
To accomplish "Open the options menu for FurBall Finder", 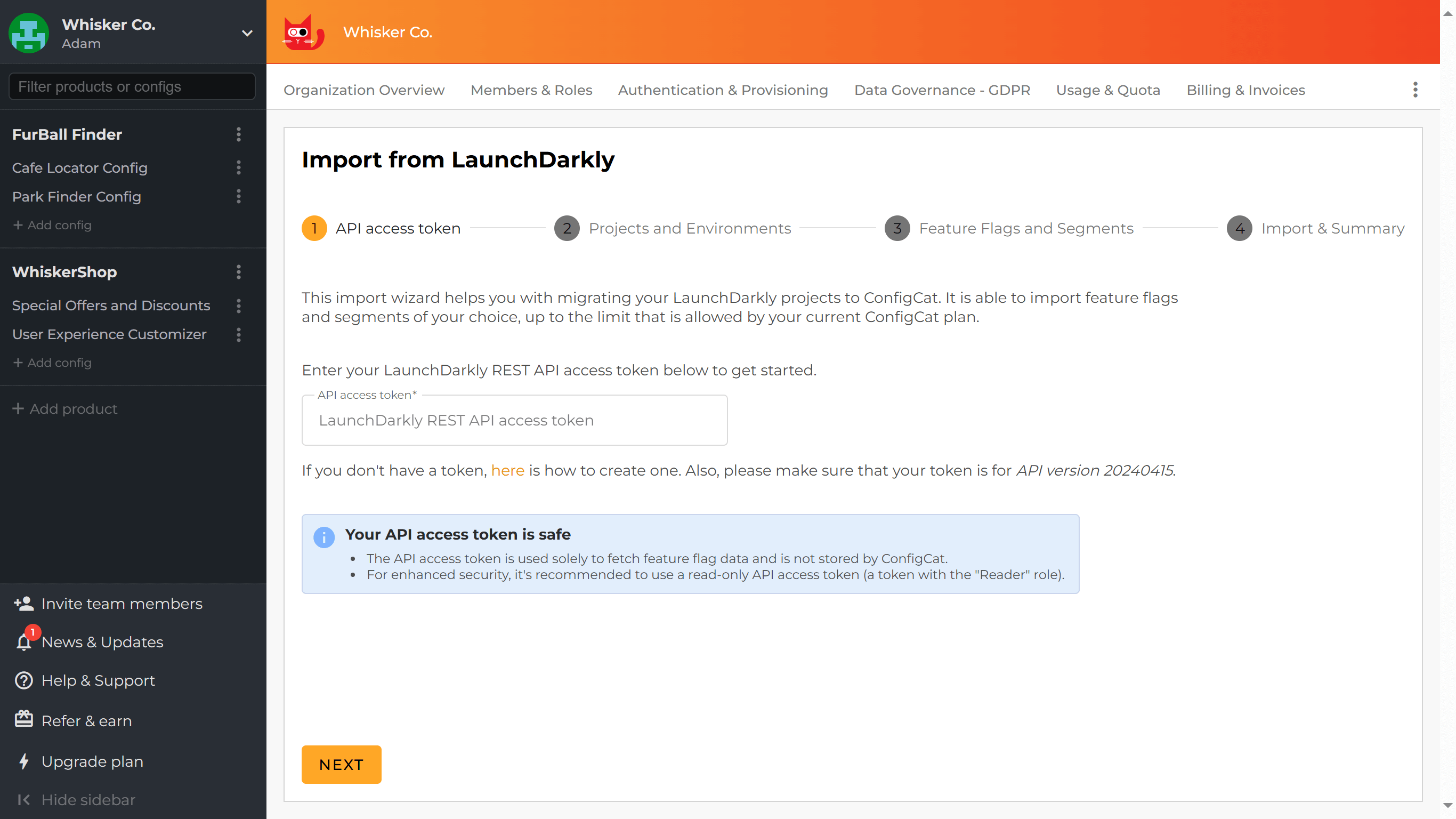I will click(x=239, y=134).
